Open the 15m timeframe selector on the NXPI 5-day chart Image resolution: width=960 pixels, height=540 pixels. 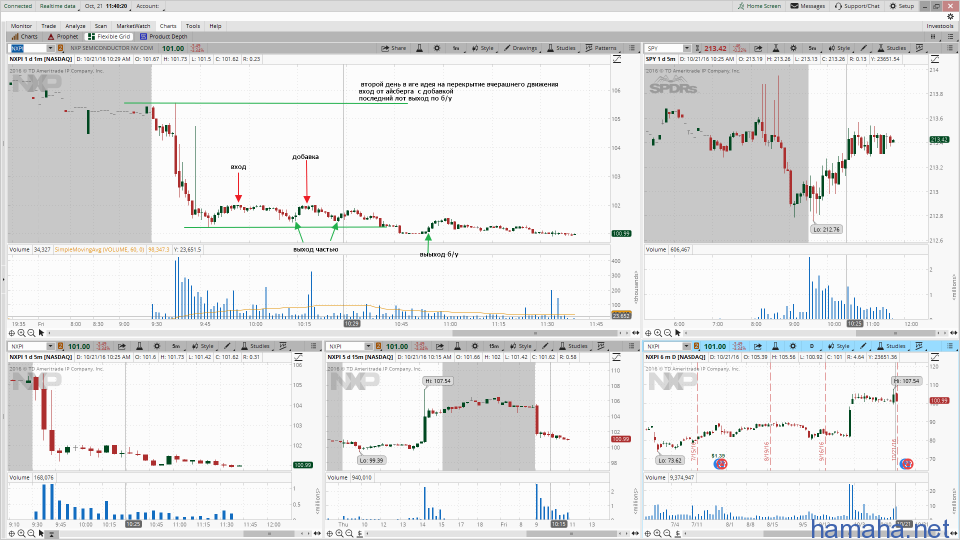tap(493, 346)
